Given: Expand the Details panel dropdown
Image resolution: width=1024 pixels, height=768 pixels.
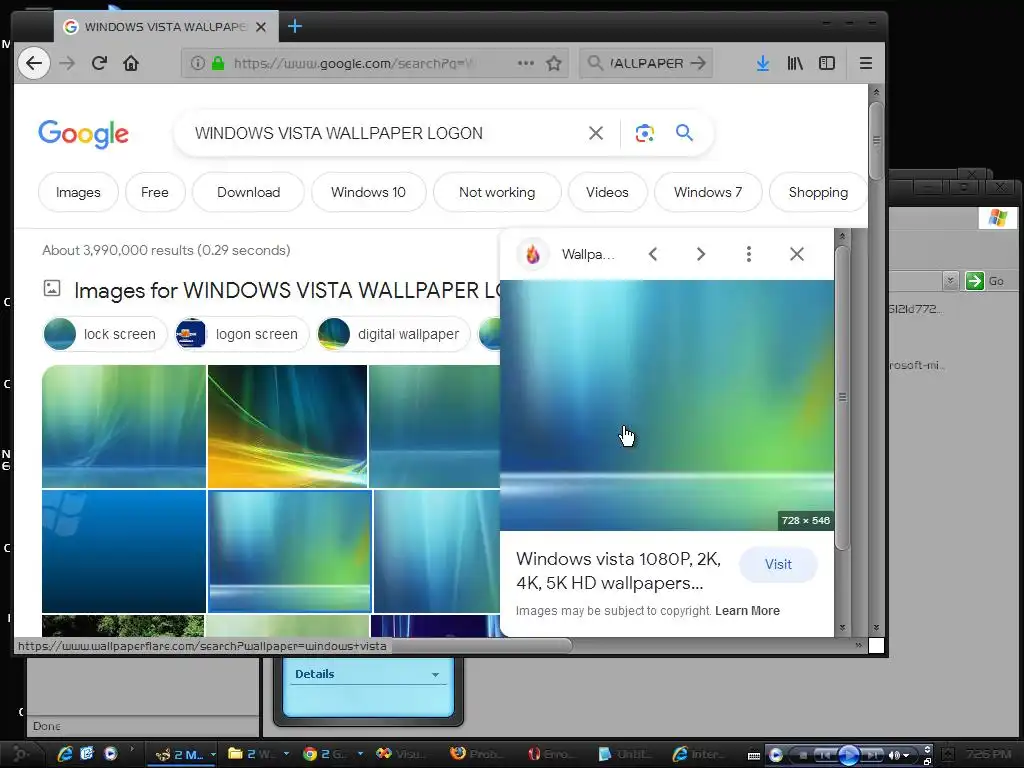Looking at the screenshot, I should pyautogui.click(x=435, y=675).
